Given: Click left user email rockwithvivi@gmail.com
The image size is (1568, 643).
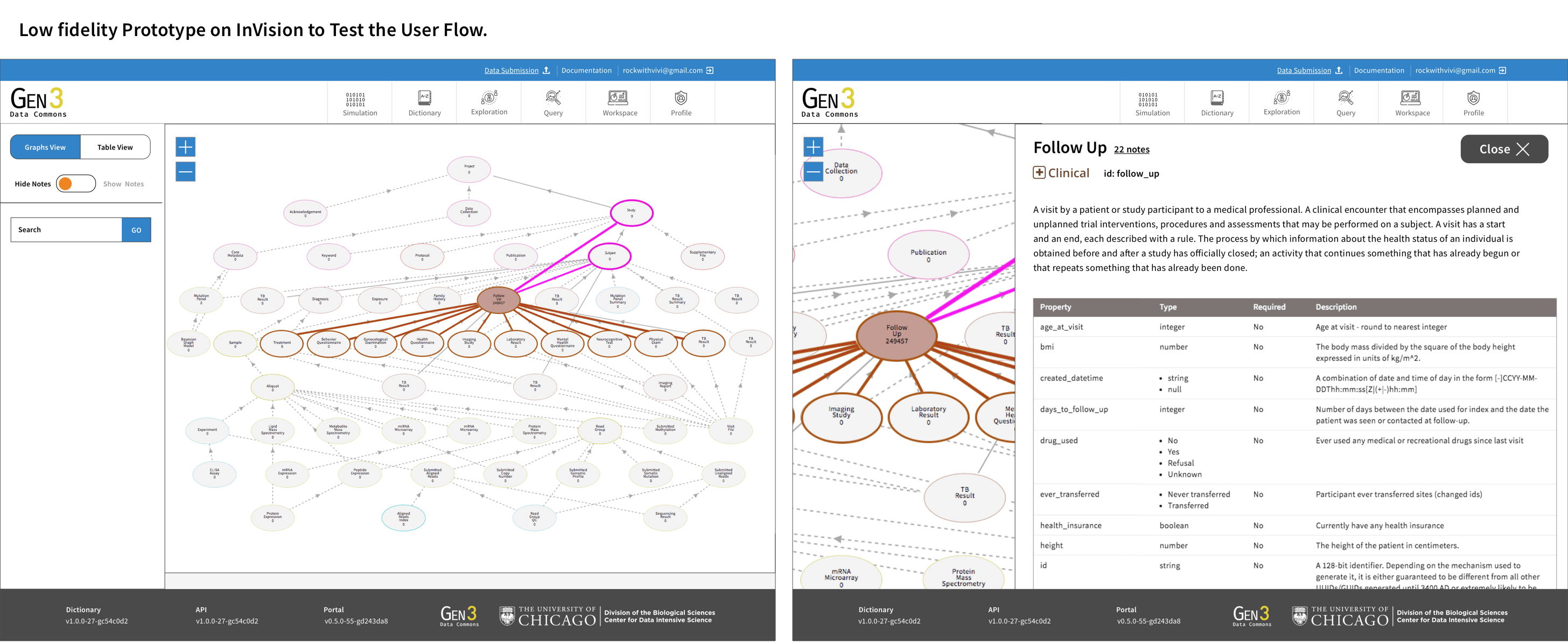Looking at the screenshot, I should pos(662,71).
